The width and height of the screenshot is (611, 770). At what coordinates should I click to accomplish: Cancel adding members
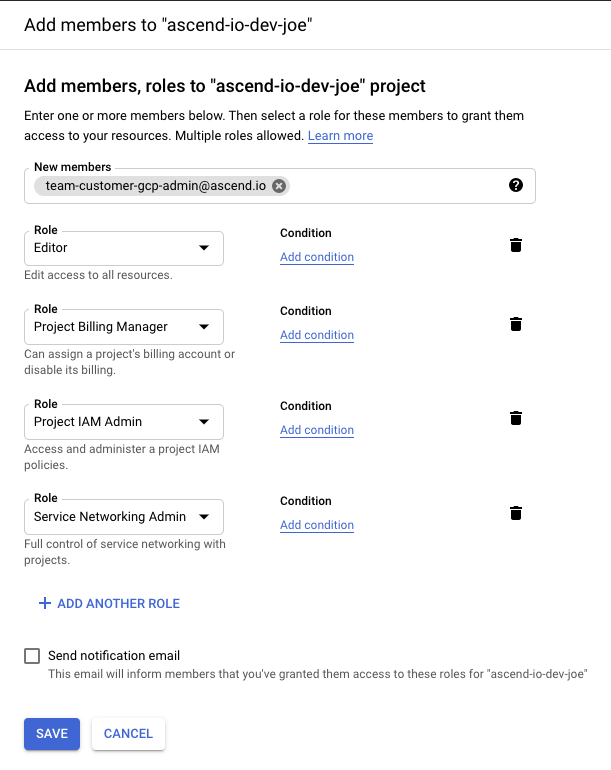[x=128, y=734]
